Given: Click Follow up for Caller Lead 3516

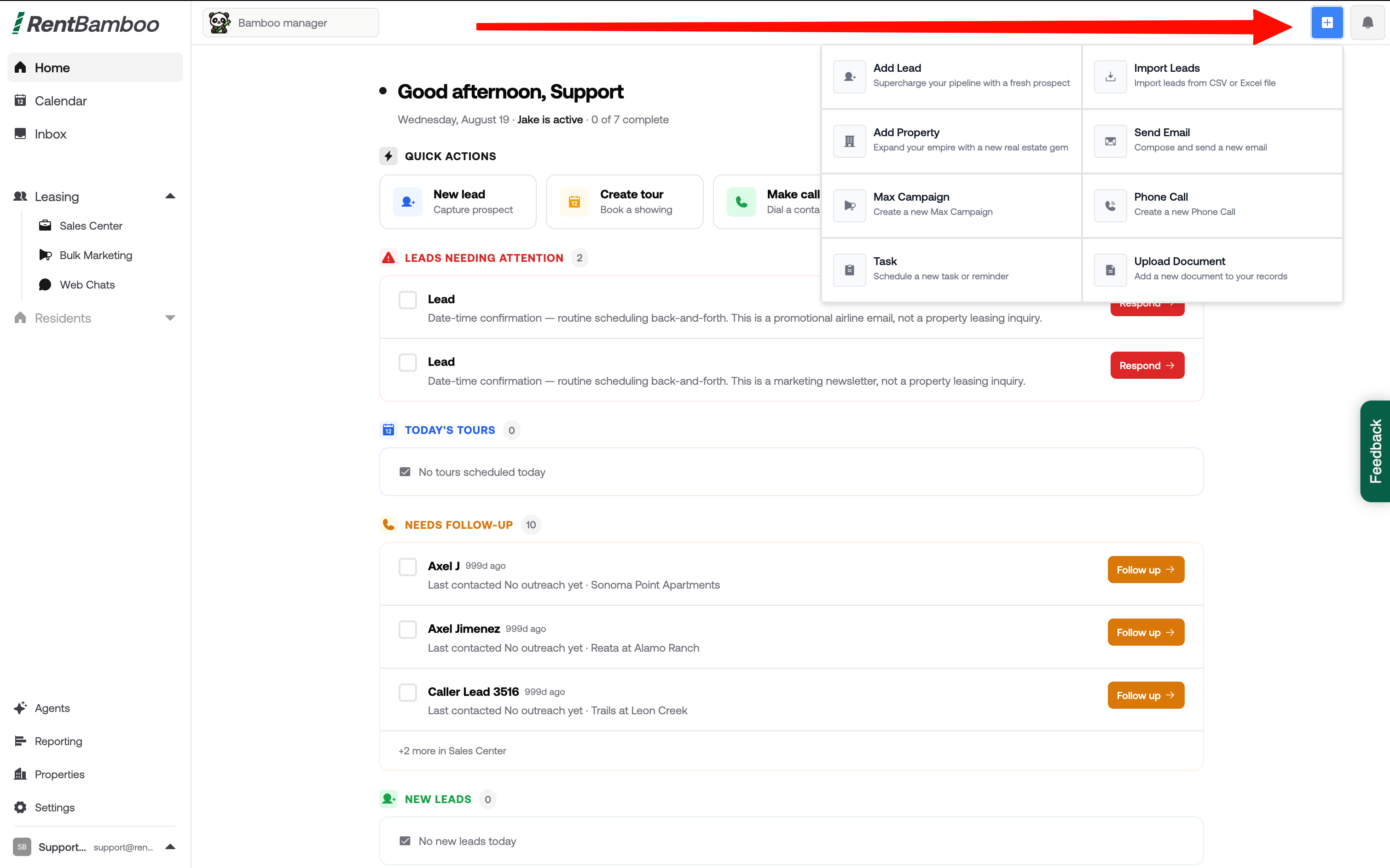Looking at the screenshot, I should [x=1146, y=695].
